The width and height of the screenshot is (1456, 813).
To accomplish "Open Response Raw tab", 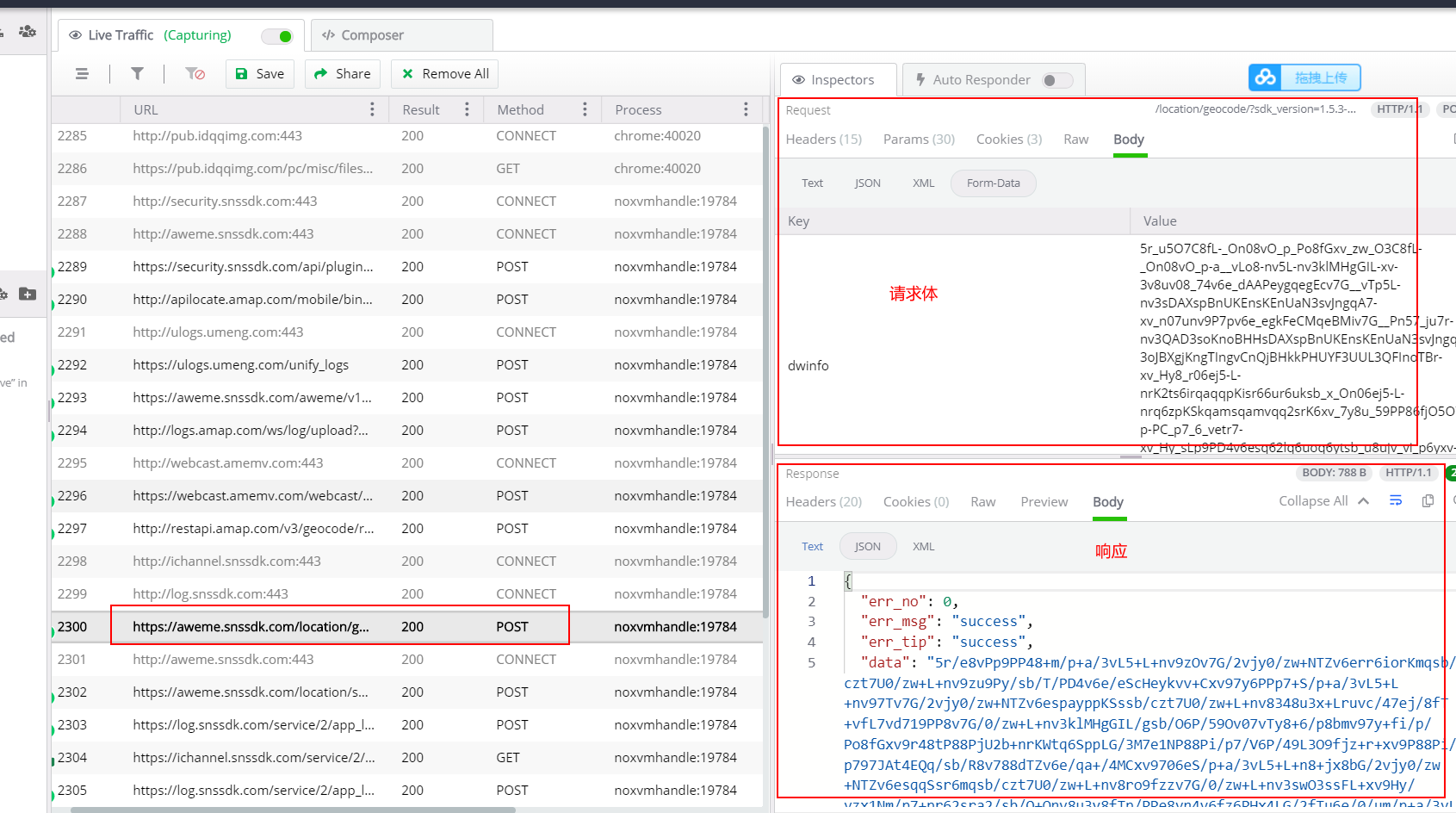I will click(982, 501).
